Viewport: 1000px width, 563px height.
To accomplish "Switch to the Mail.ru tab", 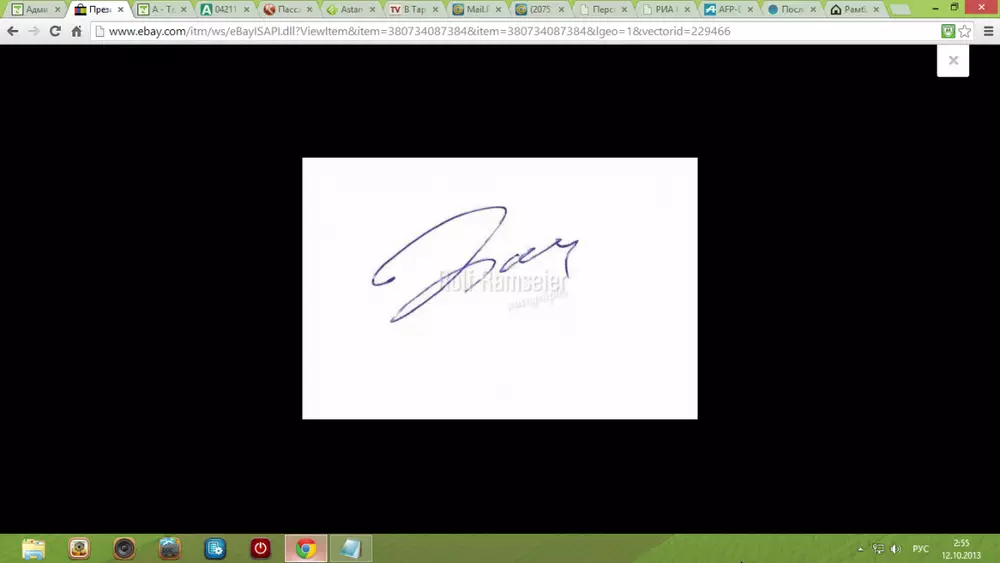I will click(473, 9).
